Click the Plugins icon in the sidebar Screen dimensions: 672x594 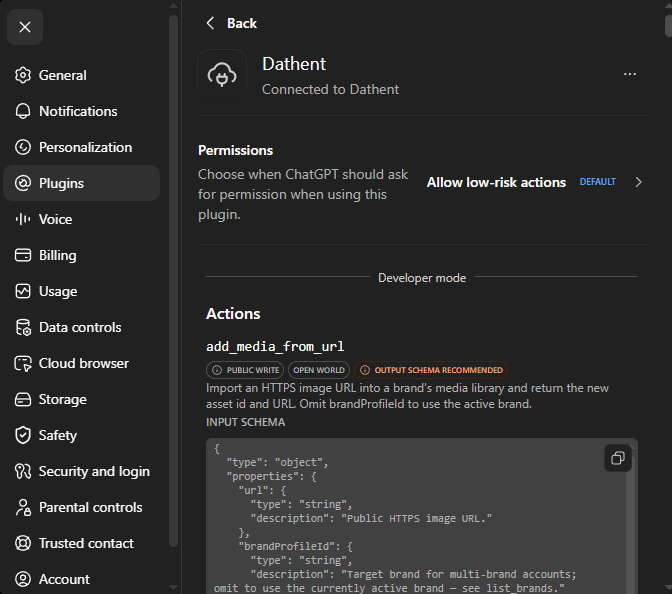(23, 183)
